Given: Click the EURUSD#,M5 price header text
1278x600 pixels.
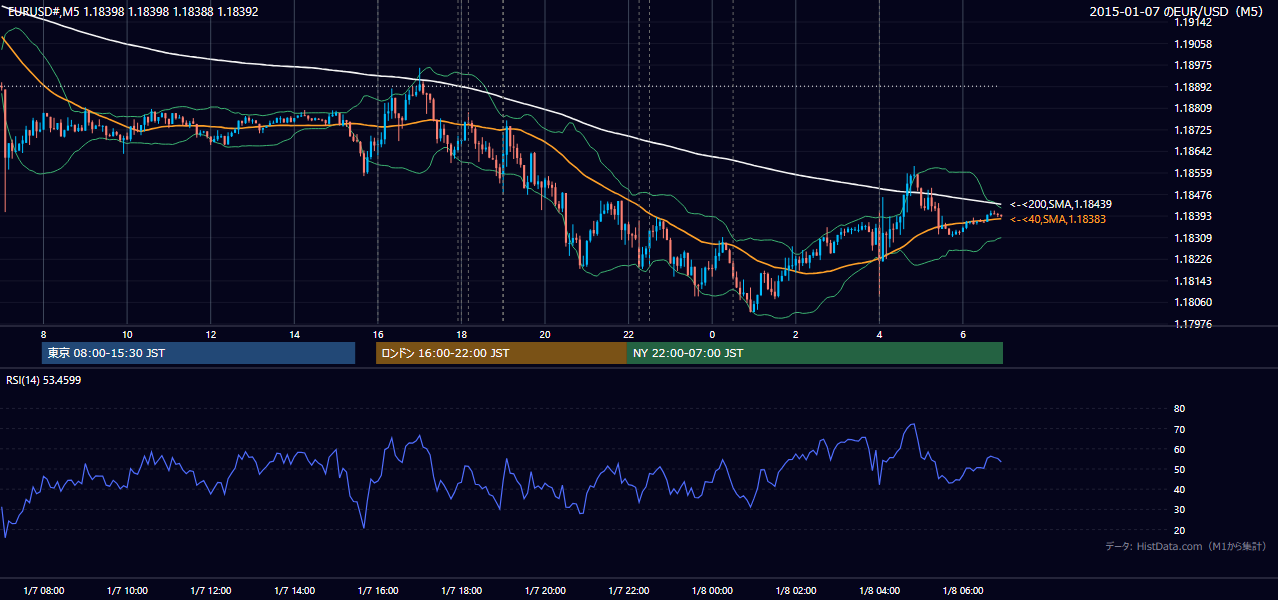Looking at the screenshot, I should (x=133, y=12).
